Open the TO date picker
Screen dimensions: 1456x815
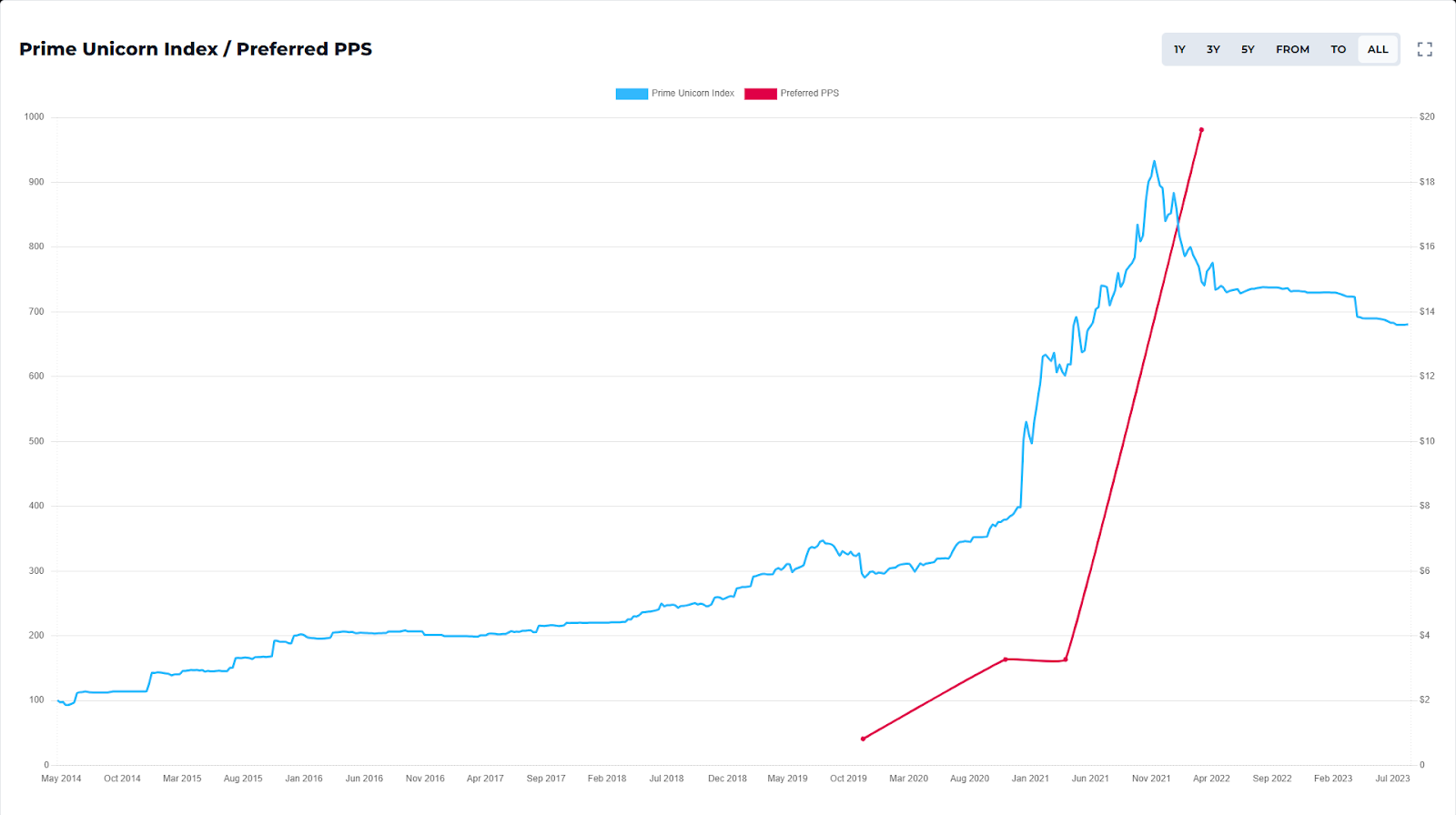tap(1338, 49)
